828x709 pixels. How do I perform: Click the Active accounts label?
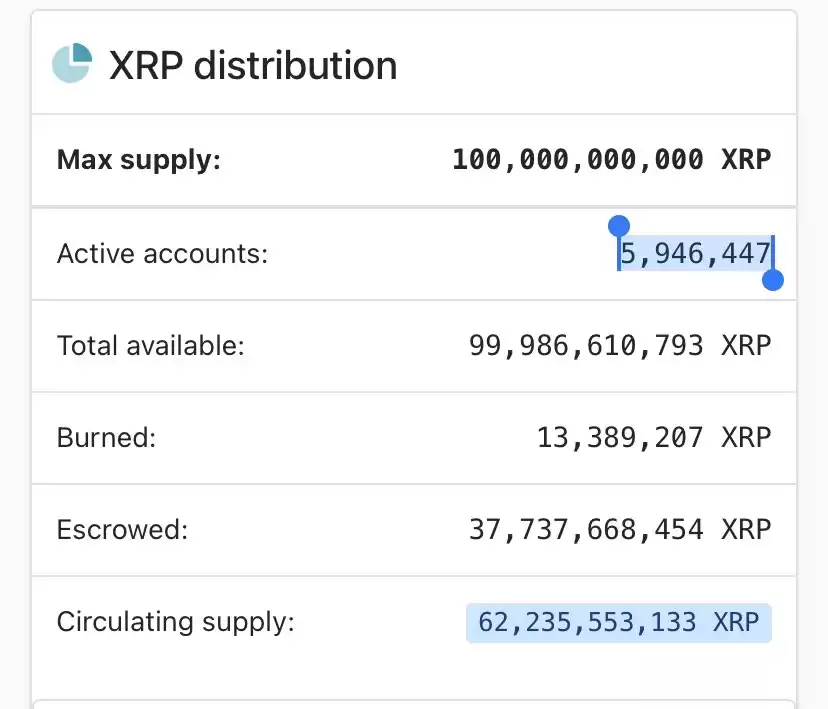[162, 253]
